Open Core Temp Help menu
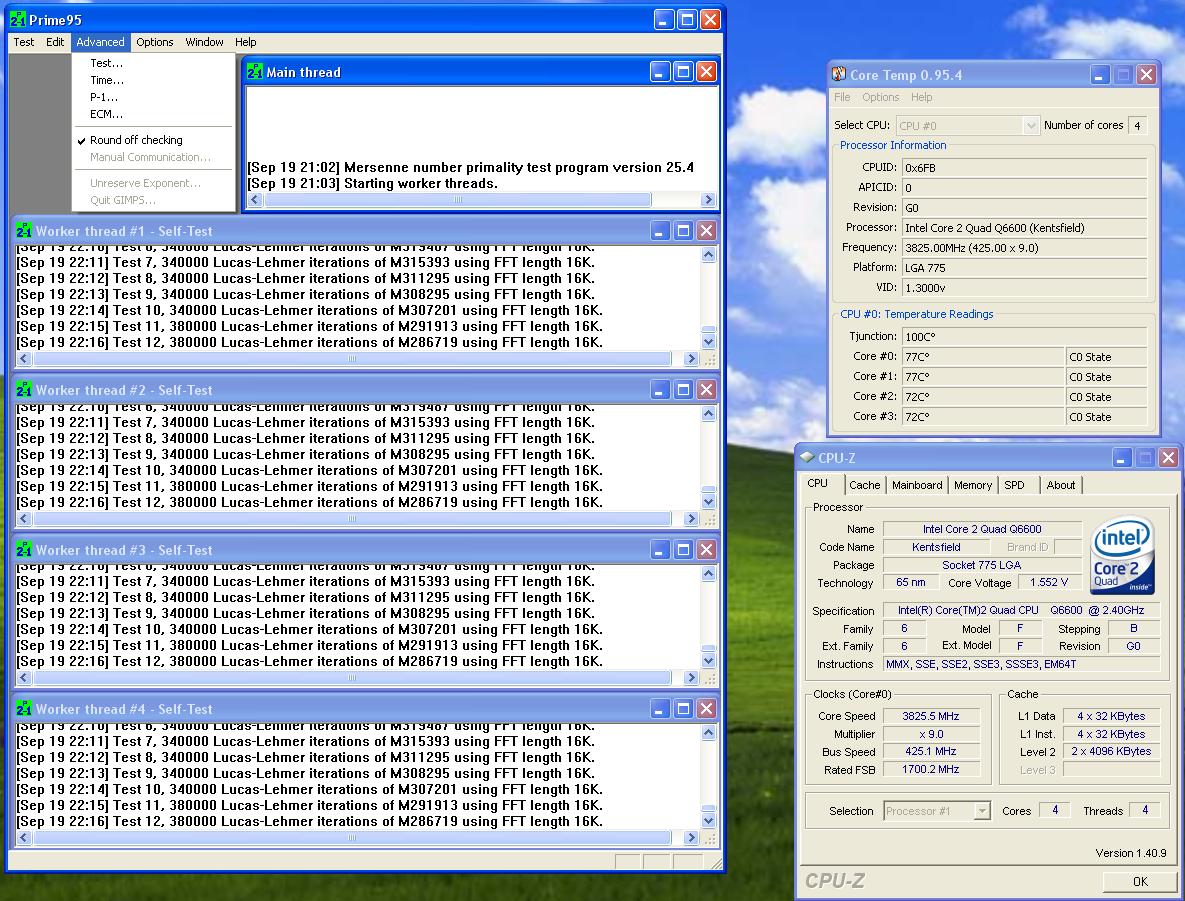 921,97
